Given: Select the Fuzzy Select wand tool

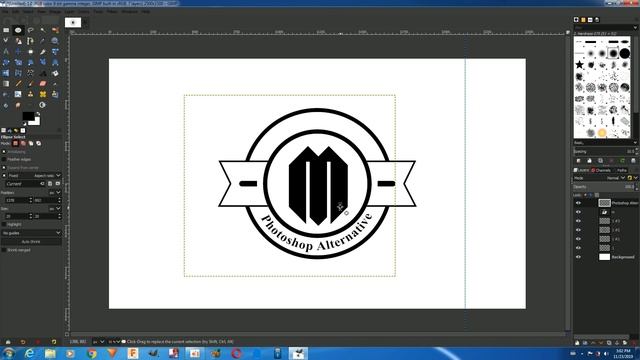Looking at the screenshot, I should pos(43,30).
